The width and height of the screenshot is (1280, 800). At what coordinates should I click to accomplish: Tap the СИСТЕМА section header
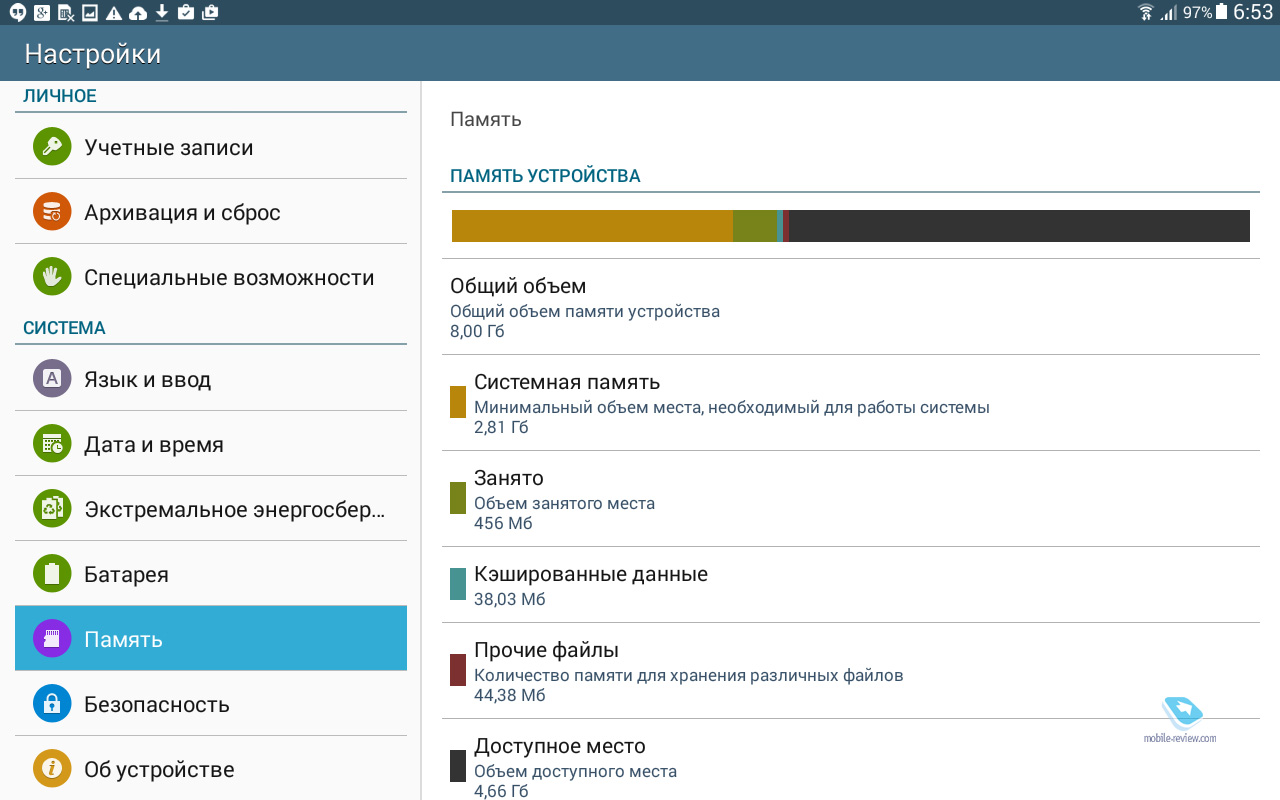(64, 328)
